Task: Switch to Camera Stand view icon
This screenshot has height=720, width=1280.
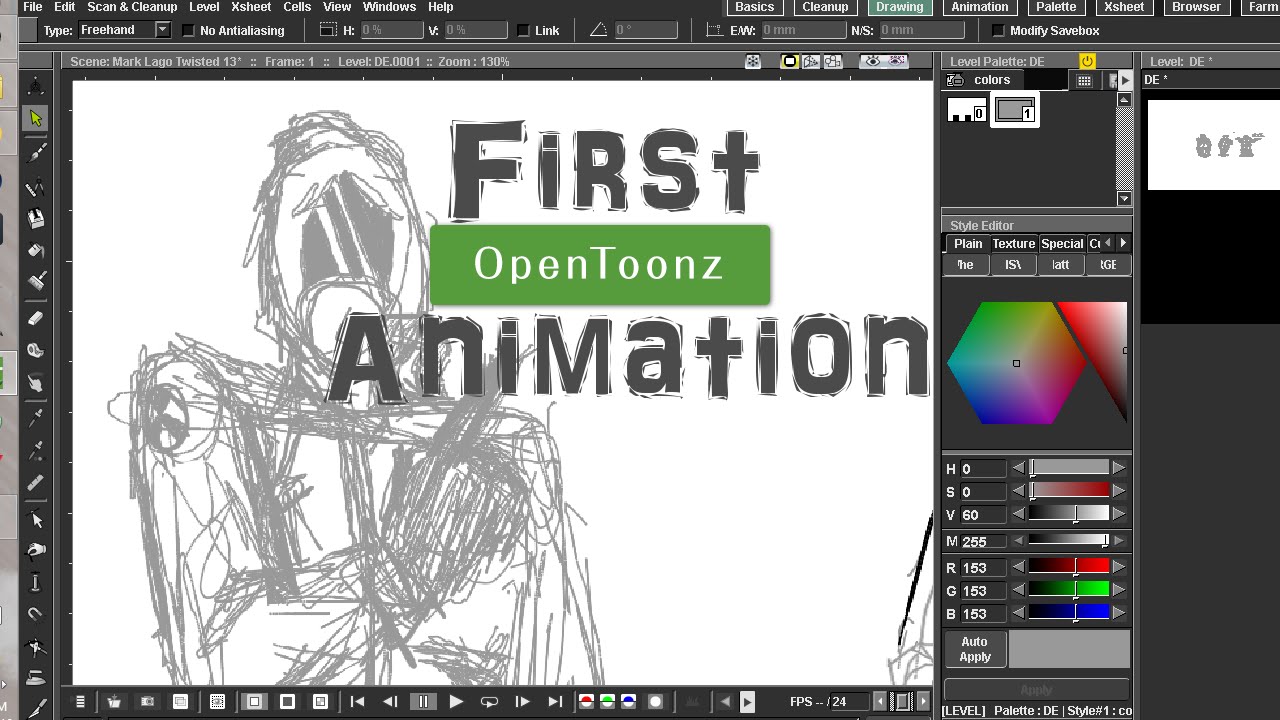Action: point(789,61)
